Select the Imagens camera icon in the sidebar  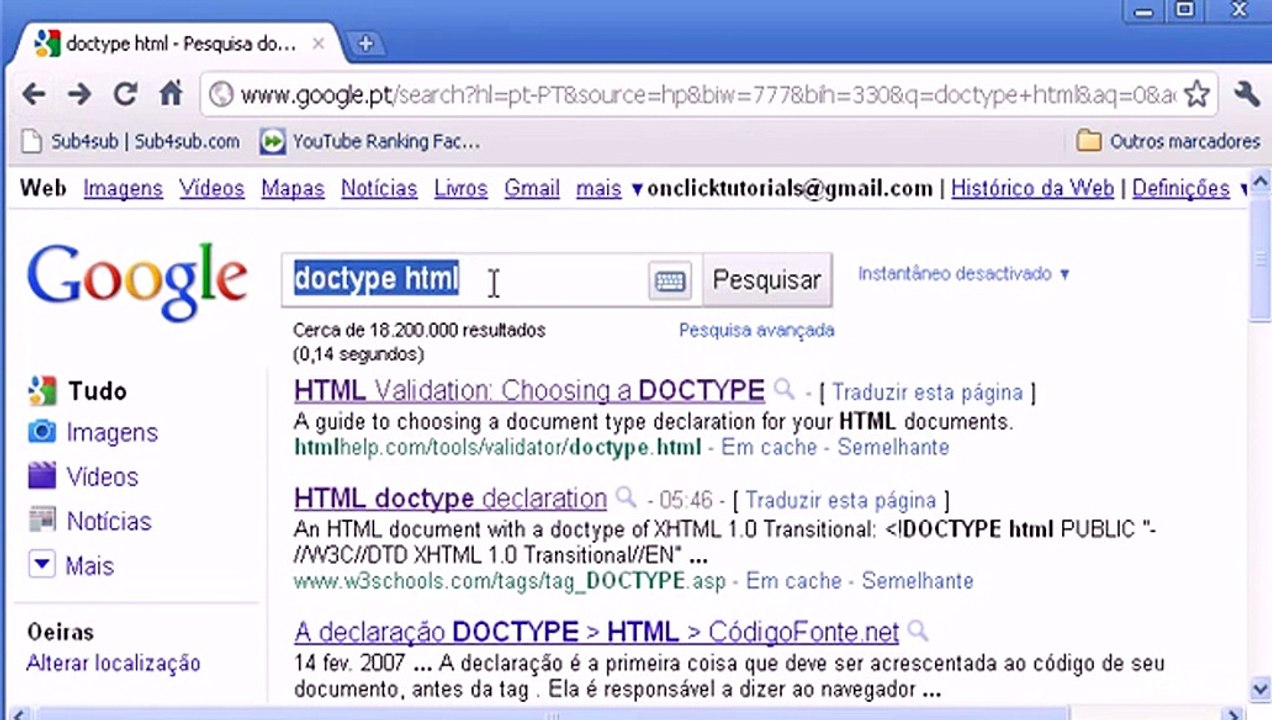(41, 432)
